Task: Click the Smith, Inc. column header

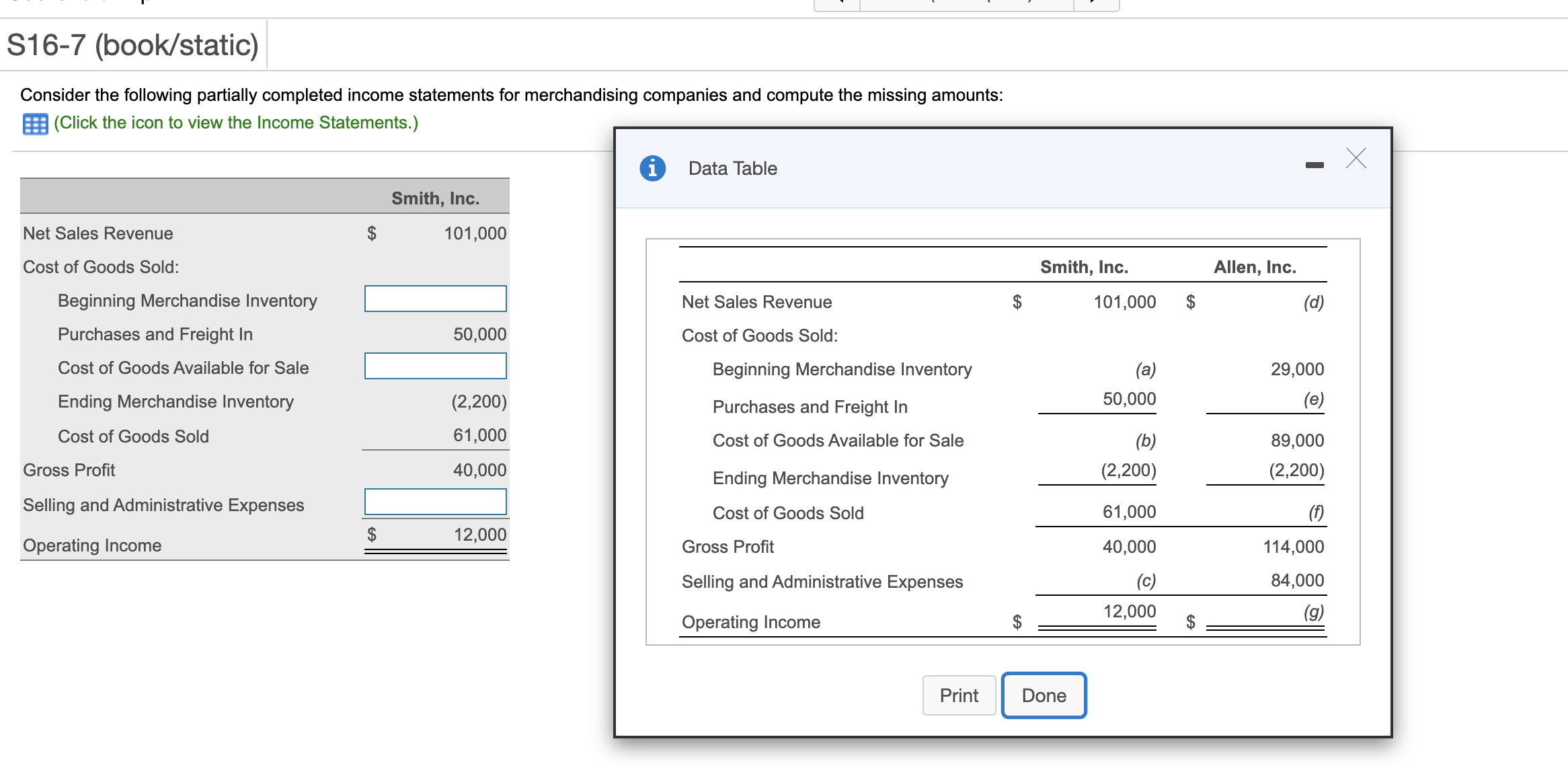Action: click(1083, 266)
